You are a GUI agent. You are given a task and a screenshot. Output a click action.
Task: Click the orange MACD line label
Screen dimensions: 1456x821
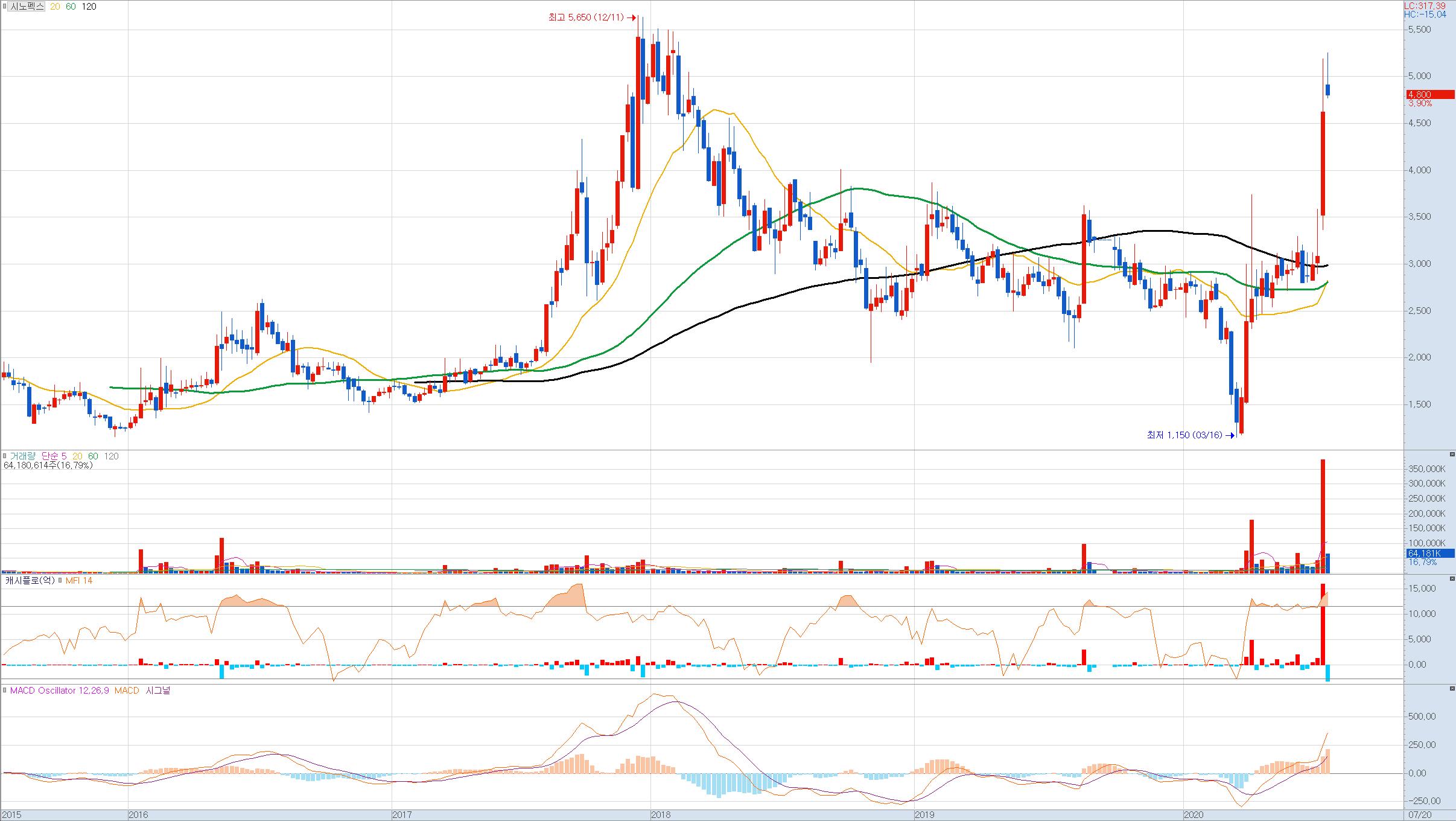127,691
